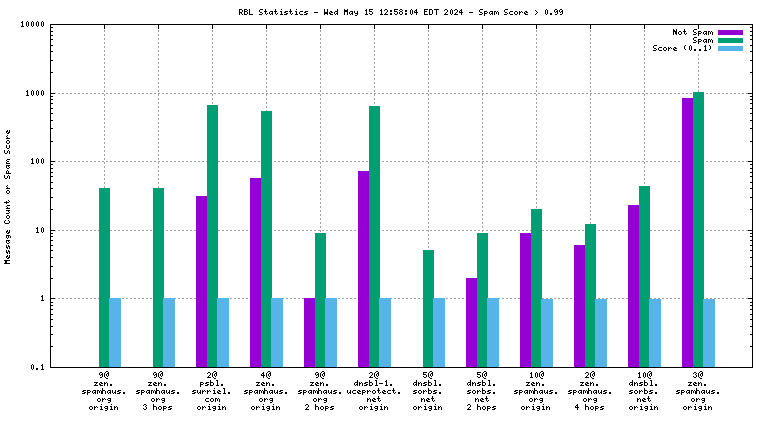
Task: Select the purple bar for dnsbl-1.uceprotect.net
Action: (363, 268)
